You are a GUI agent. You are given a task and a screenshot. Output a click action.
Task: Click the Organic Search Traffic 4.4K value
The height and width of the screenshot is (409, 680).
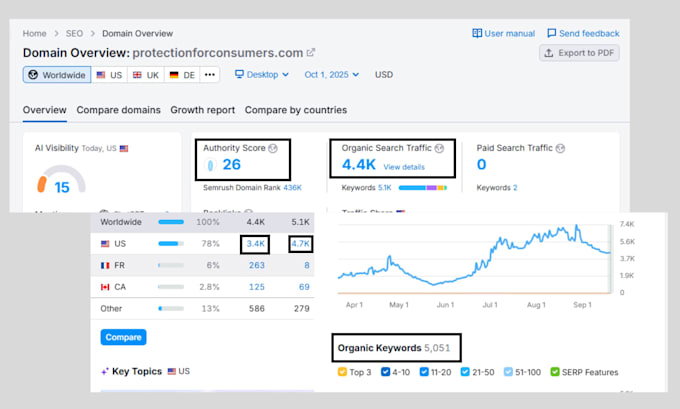[x=359, y=165]
